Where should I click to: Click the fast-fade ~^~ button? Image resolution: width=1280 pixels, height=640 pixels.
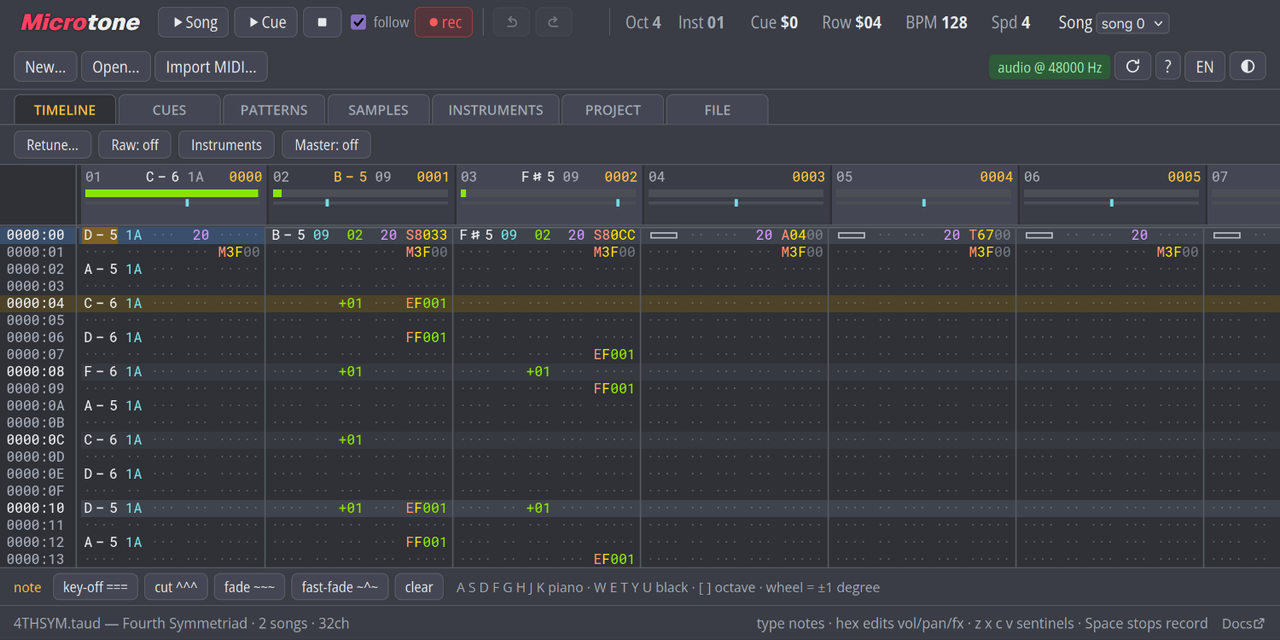point(340,587)
